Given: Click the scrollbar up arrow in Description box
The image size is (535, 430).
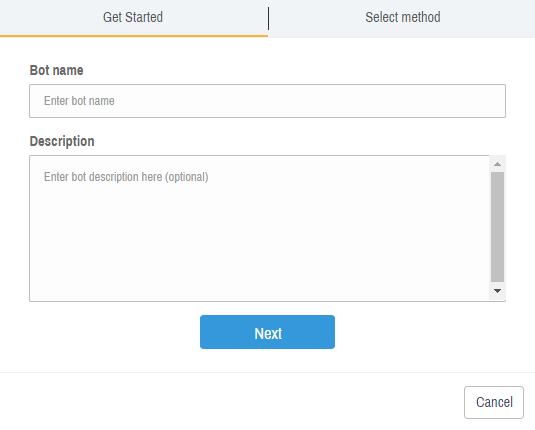Looking at the screenshot, I should (497, 164).
